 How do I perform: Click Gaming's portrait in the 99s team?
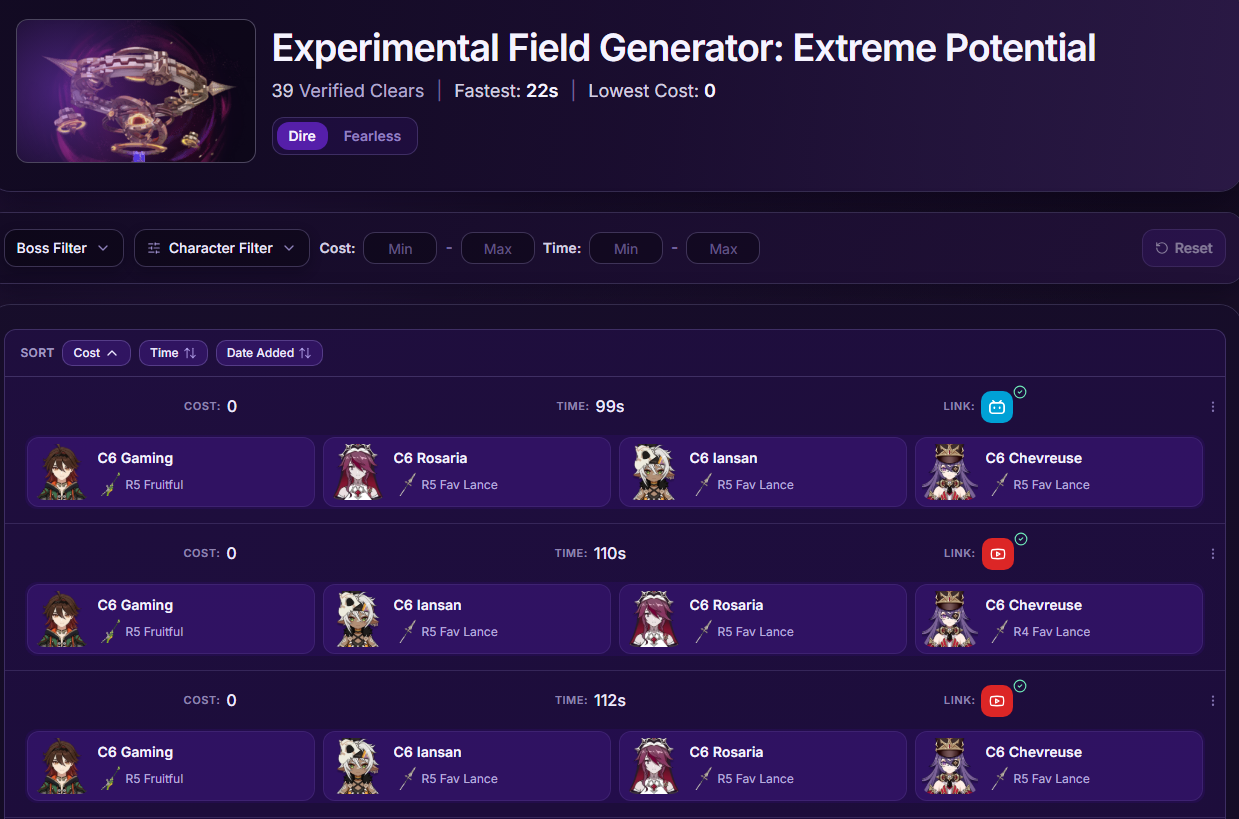(62, 472)
